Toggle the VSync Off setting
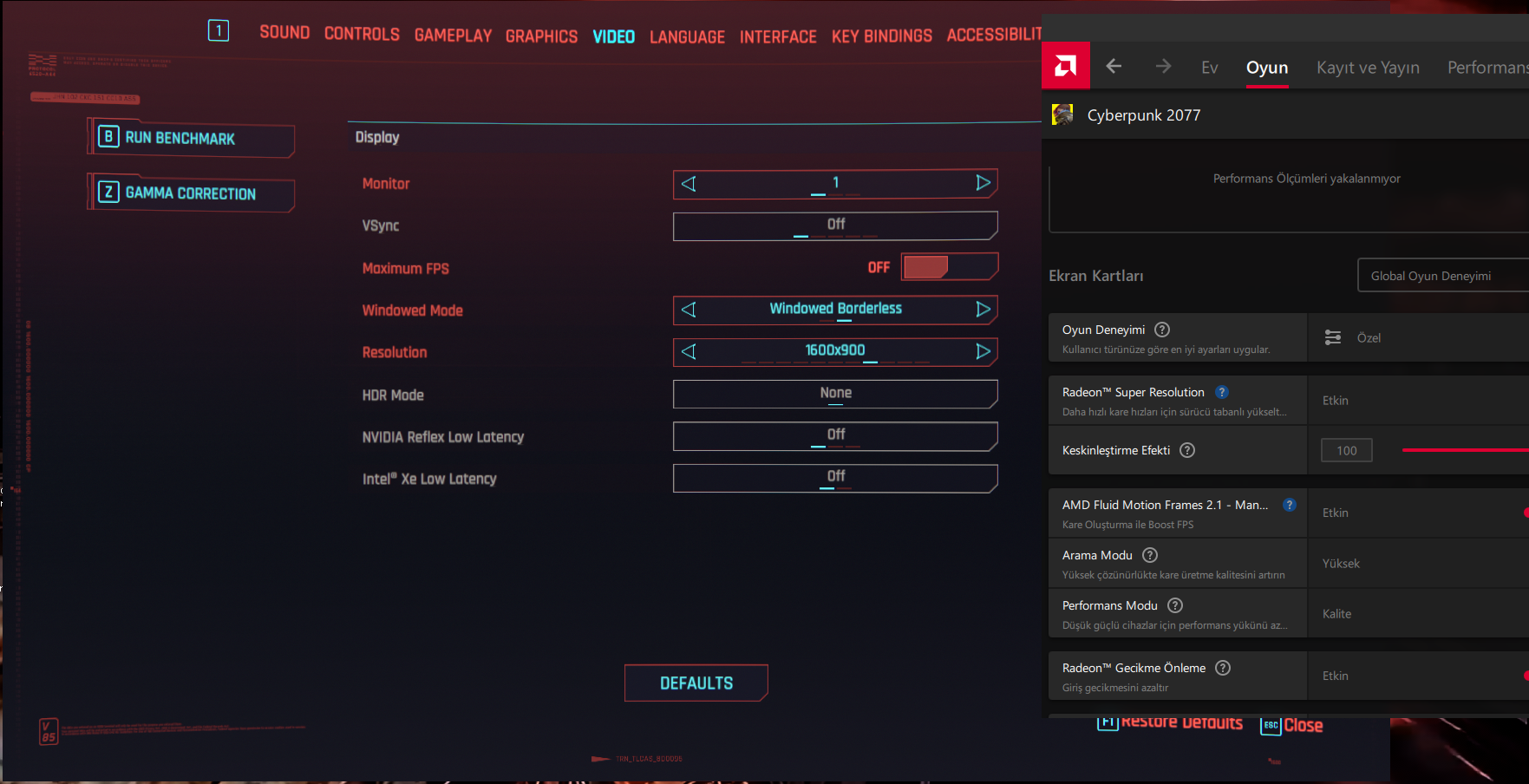 835,225
